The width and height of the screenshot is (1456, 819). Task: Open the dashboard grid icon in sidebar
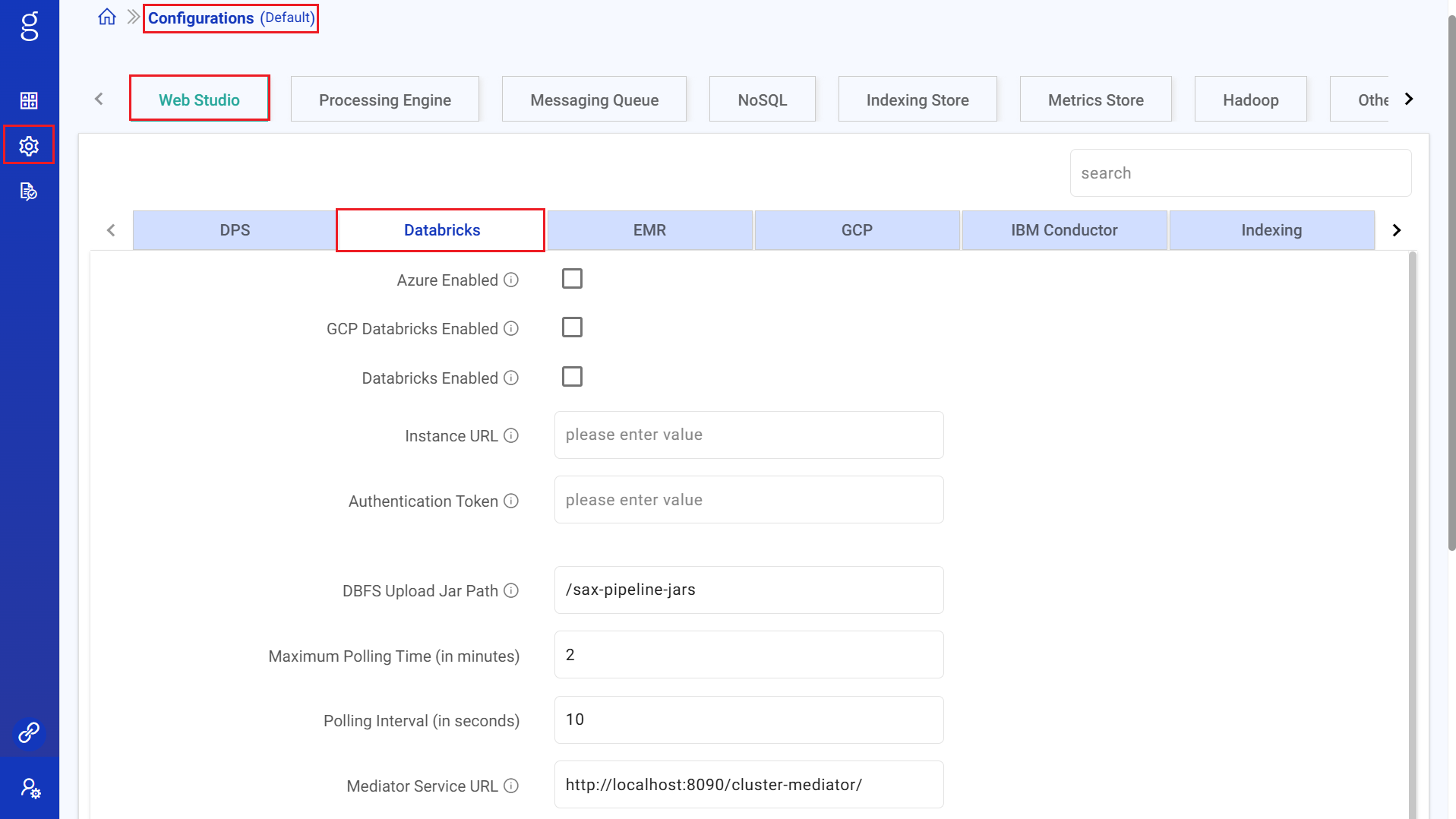point(29,100)
